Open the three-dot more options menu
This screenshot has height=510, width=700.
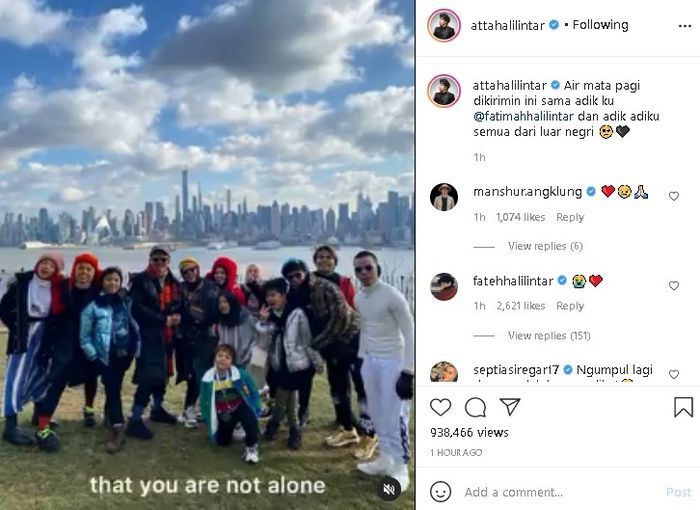[684, 26]
